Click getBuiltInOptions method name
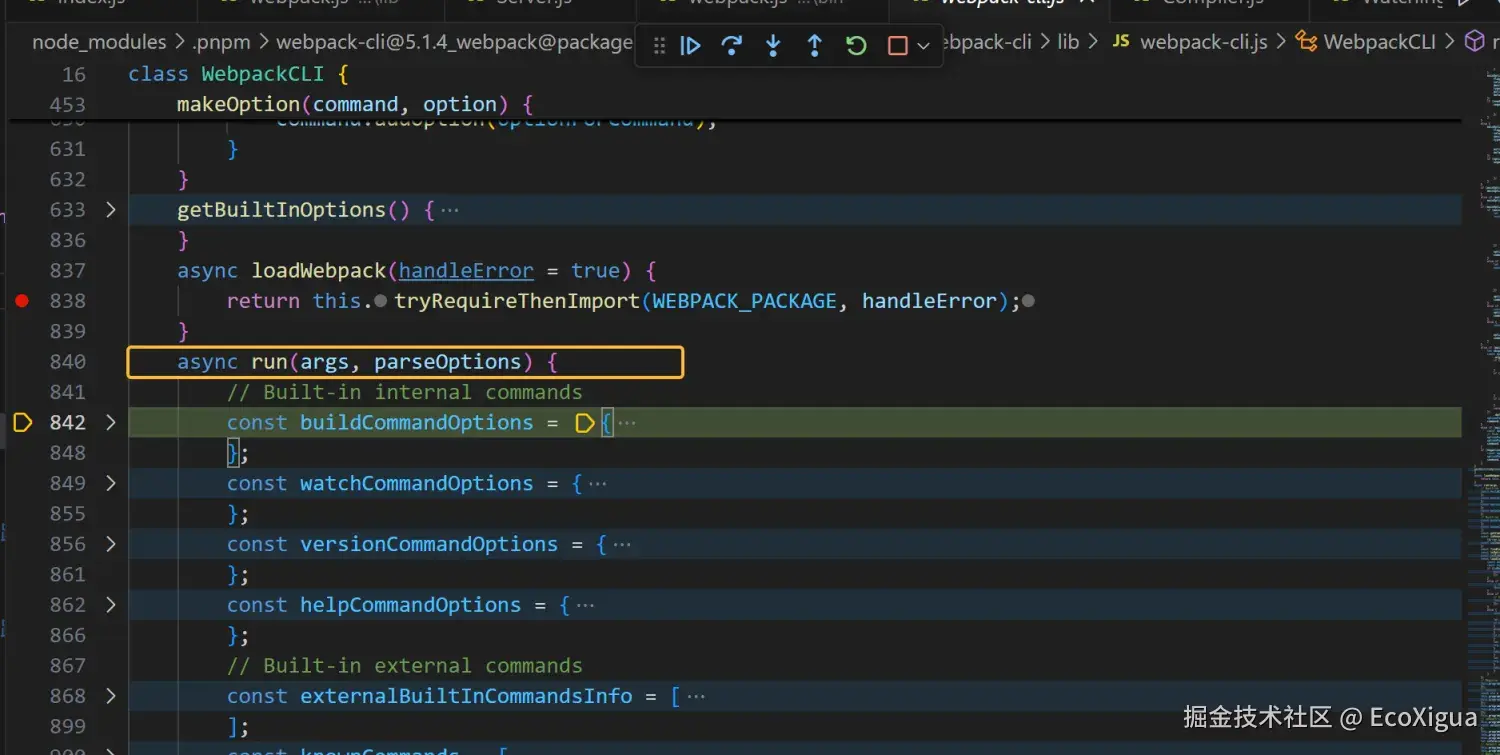The height and width of the screenshot is (755, 1500). click(281, 210)
